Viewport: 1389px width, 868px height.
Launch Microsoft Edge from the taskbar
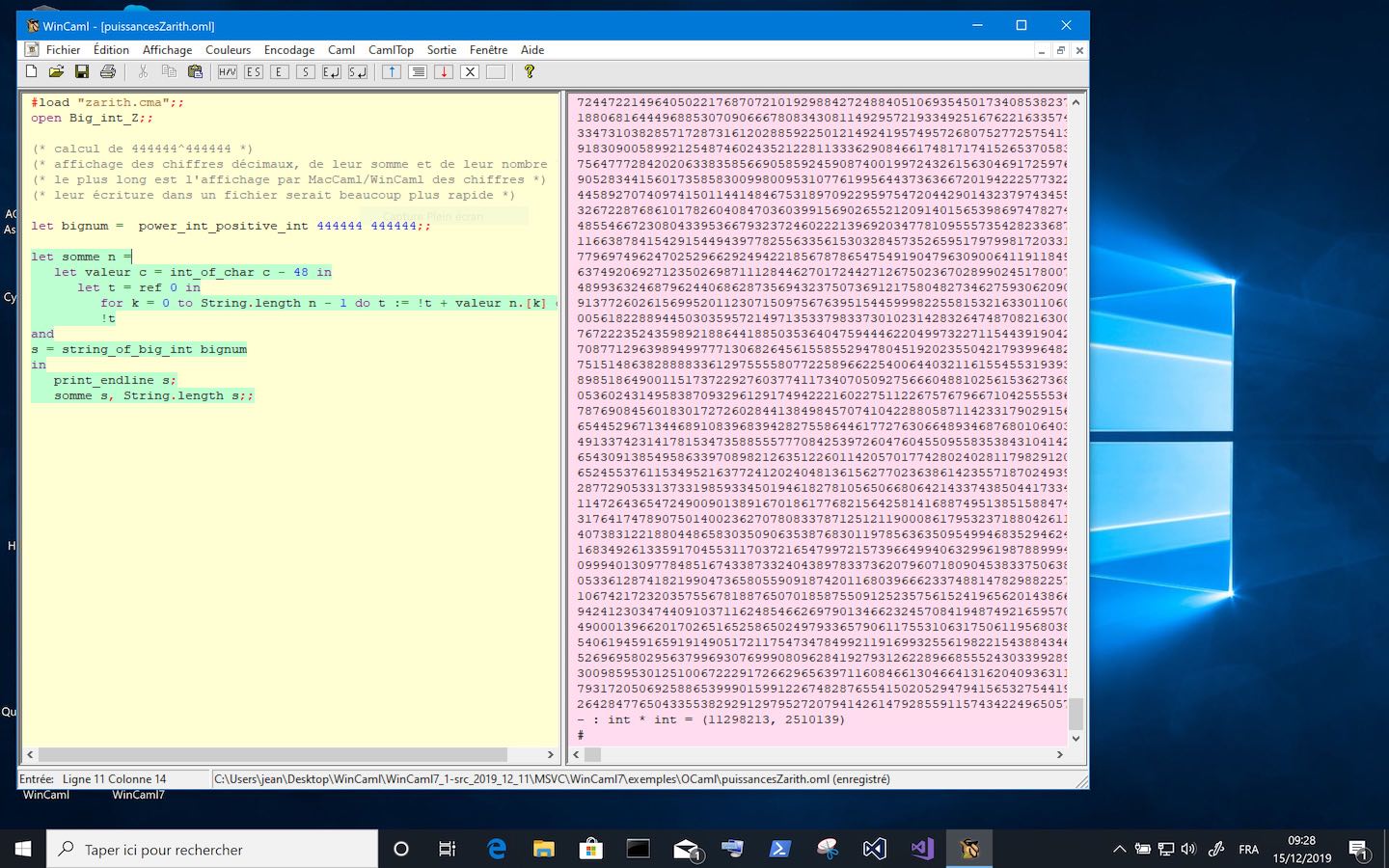pyautogui.click(x=497, y=849)
